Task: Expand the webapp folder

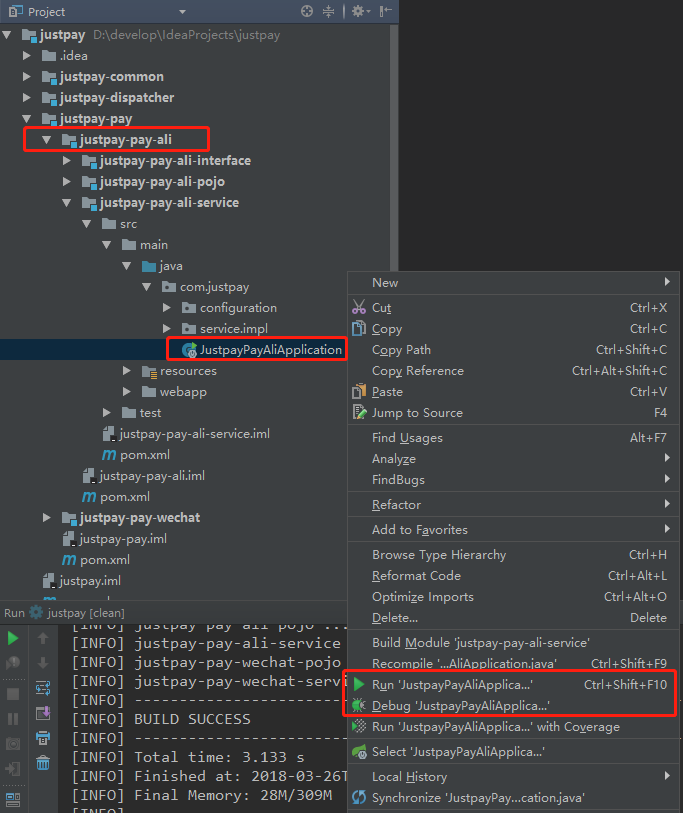Action: 127,391
